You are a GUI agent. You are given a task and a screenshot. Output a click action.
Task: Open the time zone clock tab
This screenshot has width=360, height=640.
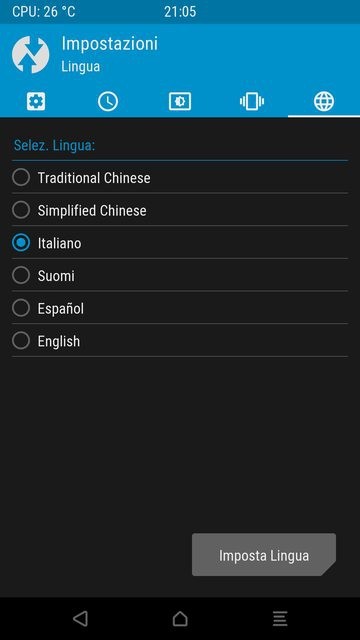tap(108, 101)
